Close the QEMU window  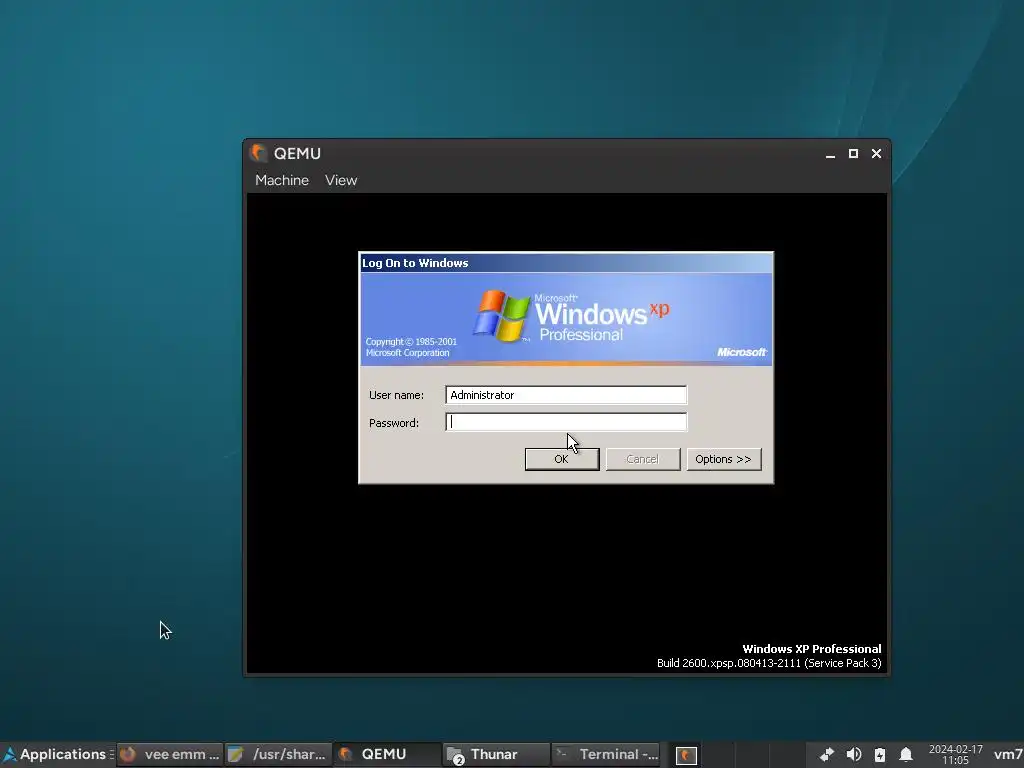(x=876, y=153)
